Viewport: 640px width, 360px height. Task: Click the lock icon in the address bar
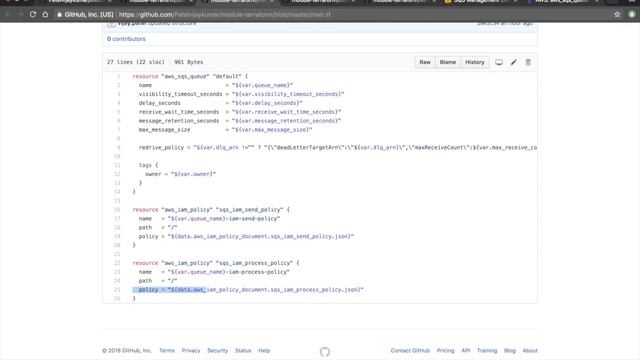pos(59,14)
